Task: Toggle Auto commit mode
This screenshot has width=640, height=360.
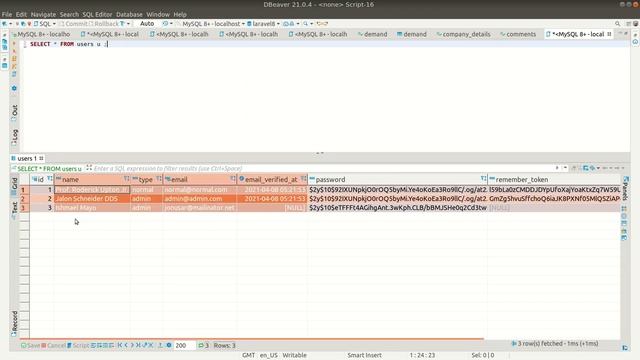Action: click(147, 24)
